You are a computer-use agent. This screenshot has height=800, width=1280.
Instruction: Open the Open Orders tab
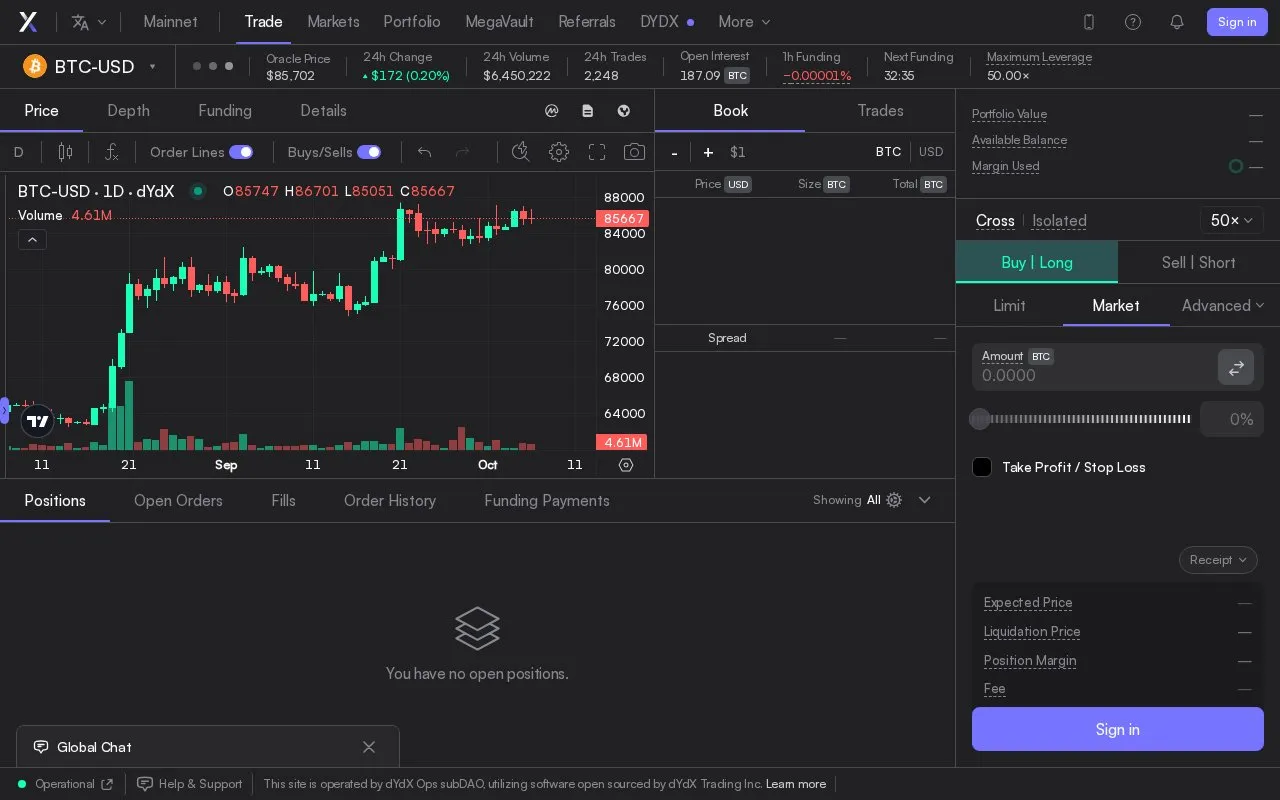point(178,501)
